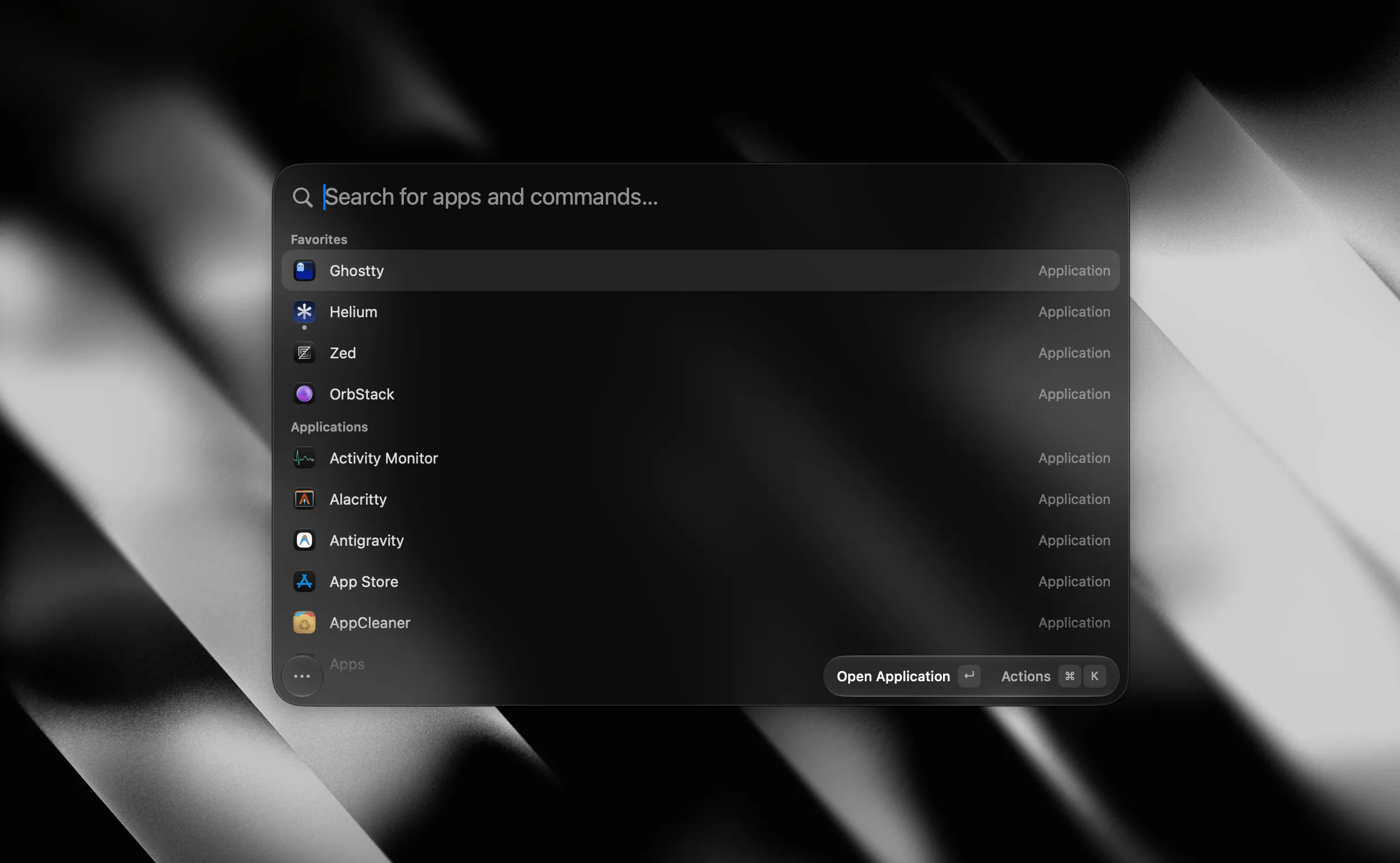Click the Alacritty app icon
The height and width of the screenshot is (863, 1400).
click(x=304, y=499)
